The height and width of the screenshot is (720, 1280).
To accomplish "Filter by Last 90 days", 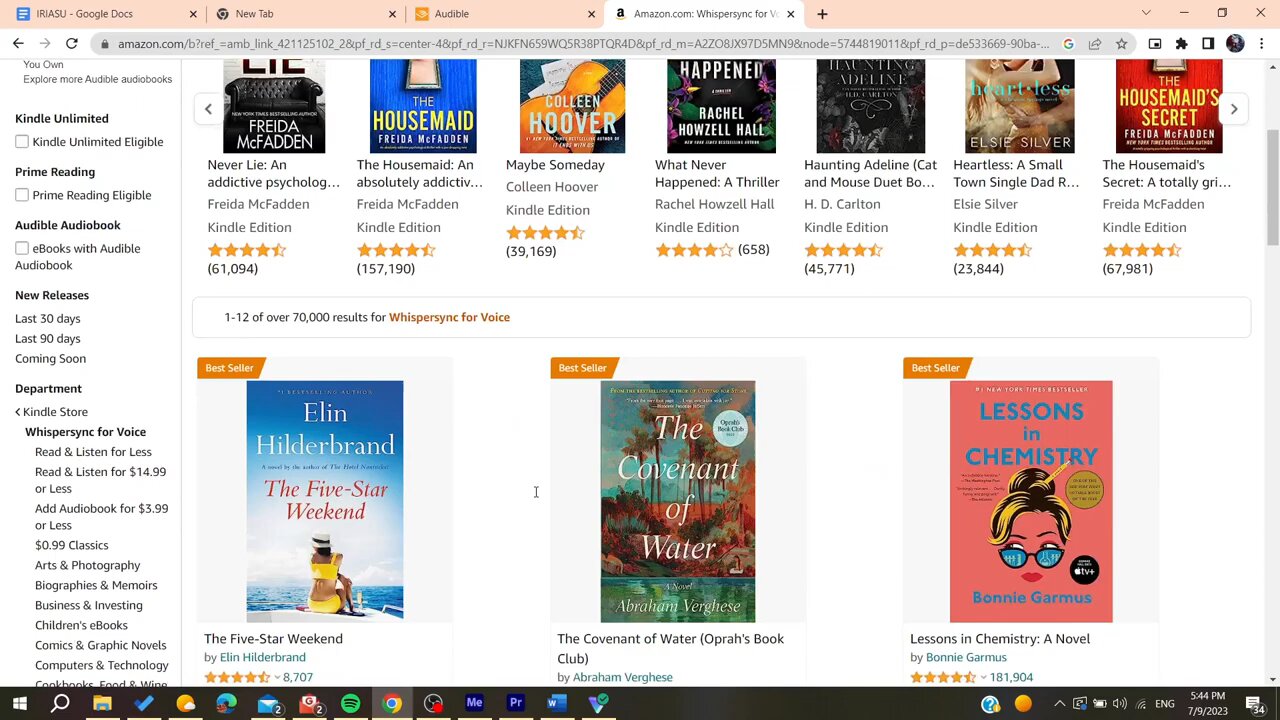I will (47, 339).
